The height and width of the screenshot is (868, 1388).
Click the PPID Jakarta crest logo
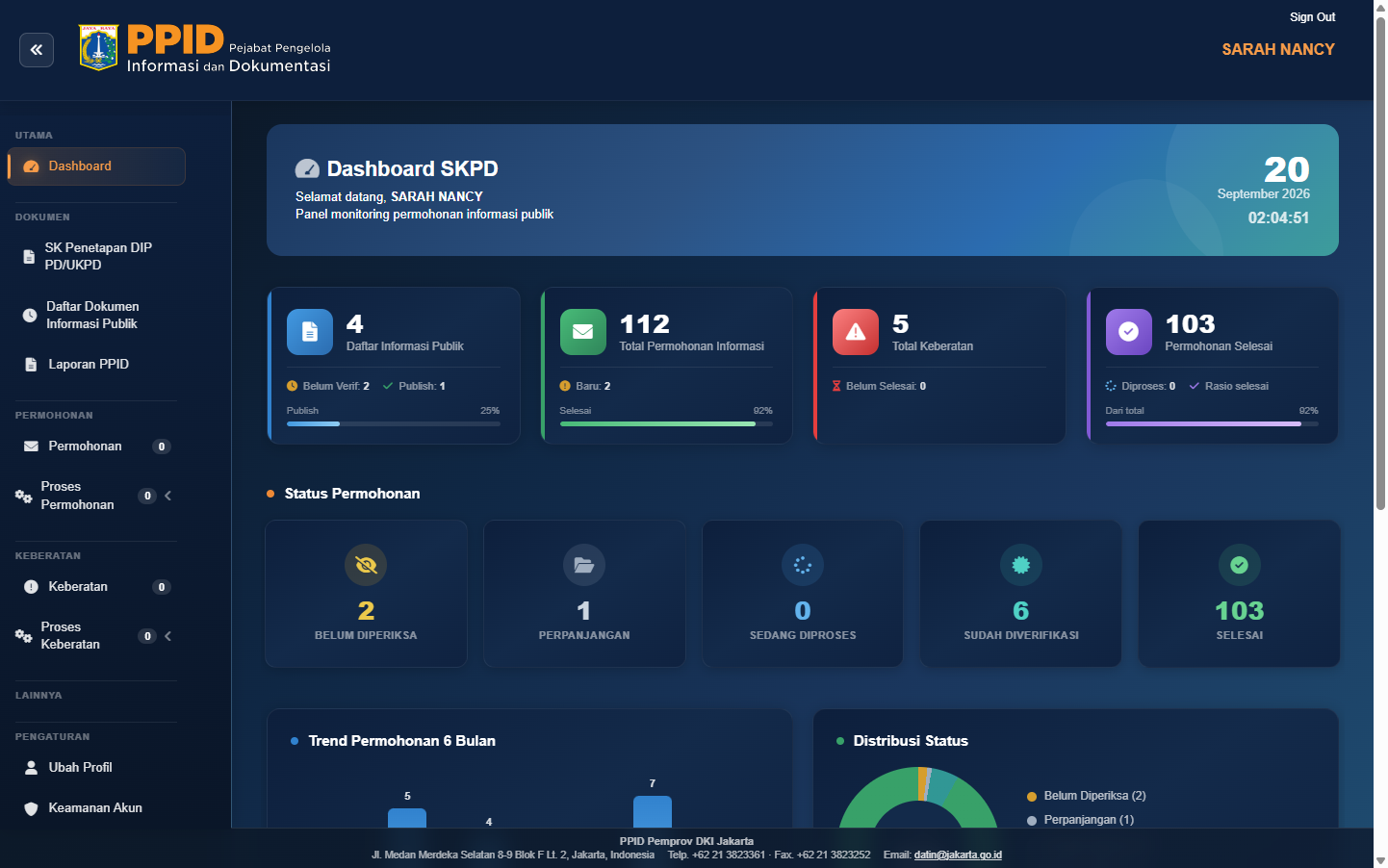[x=98, y=48]
